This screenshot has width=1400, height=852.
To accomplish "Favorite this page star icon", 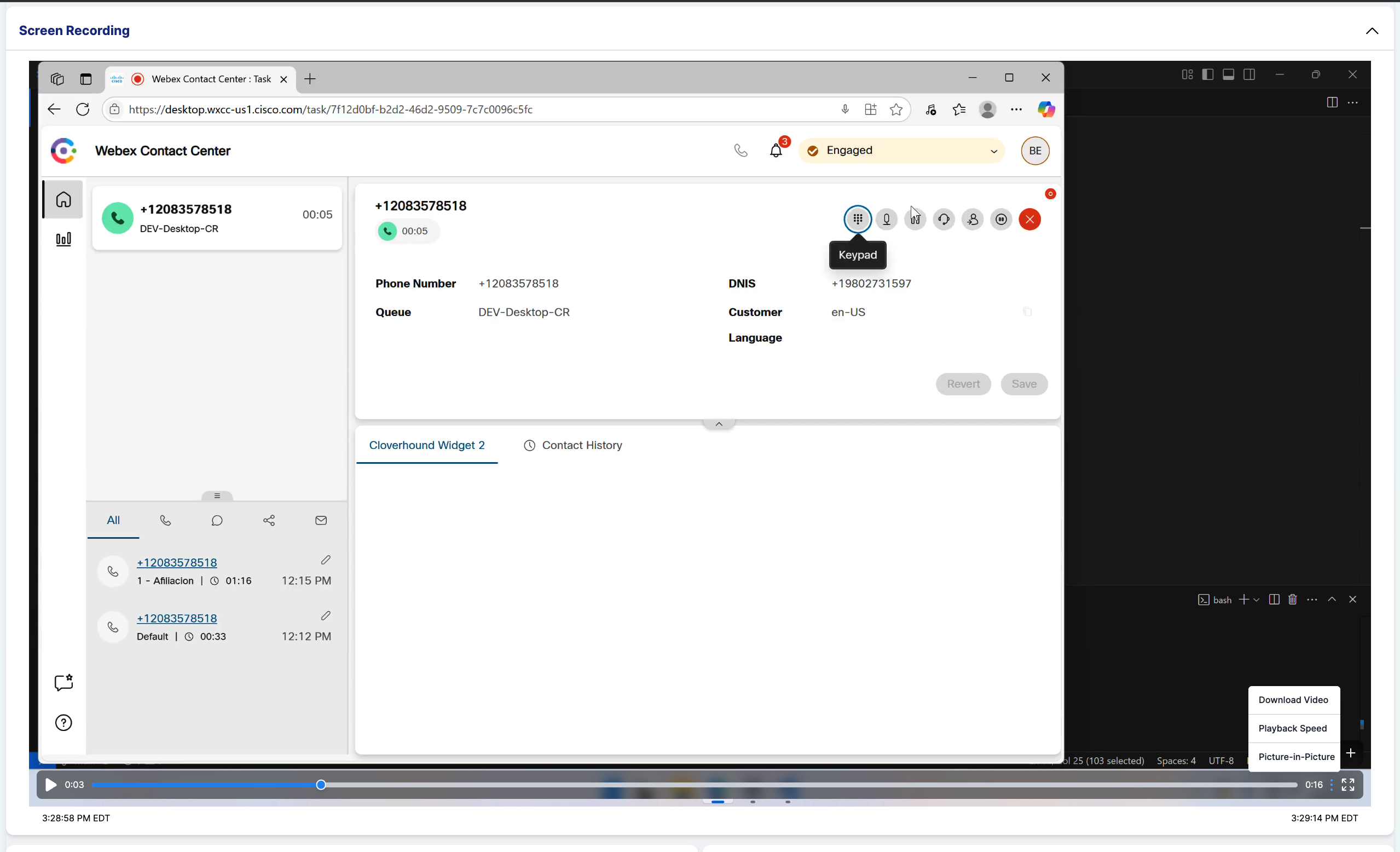I will tap(896, 109).
